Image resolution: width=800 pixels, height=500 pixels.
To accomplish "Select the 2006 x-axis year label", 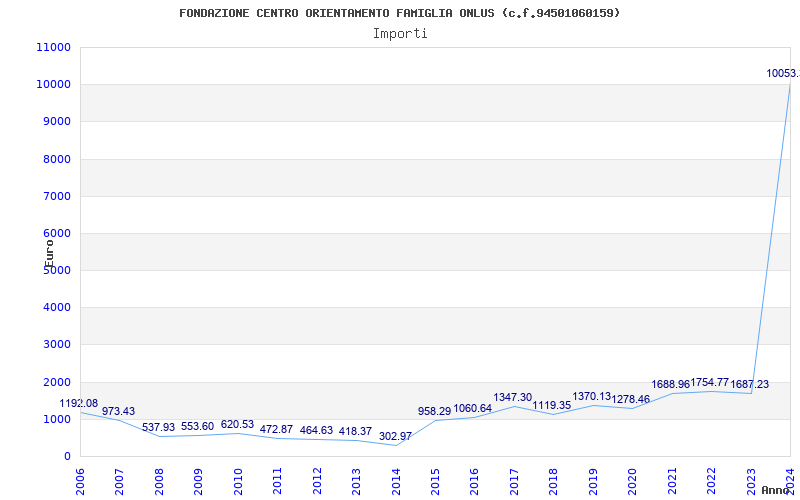I will click(80, 481).
